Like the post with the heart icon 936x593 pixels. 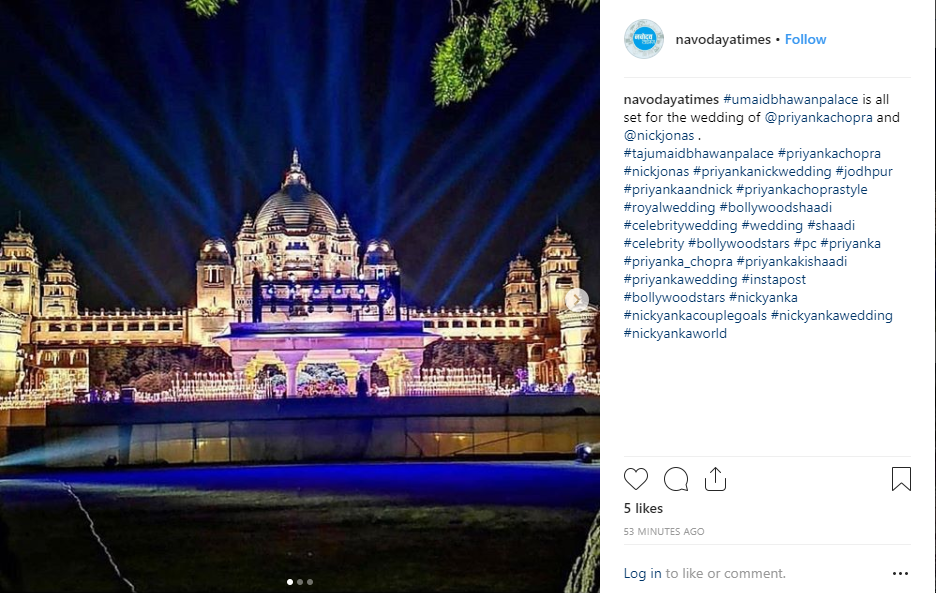coord(636,479)
